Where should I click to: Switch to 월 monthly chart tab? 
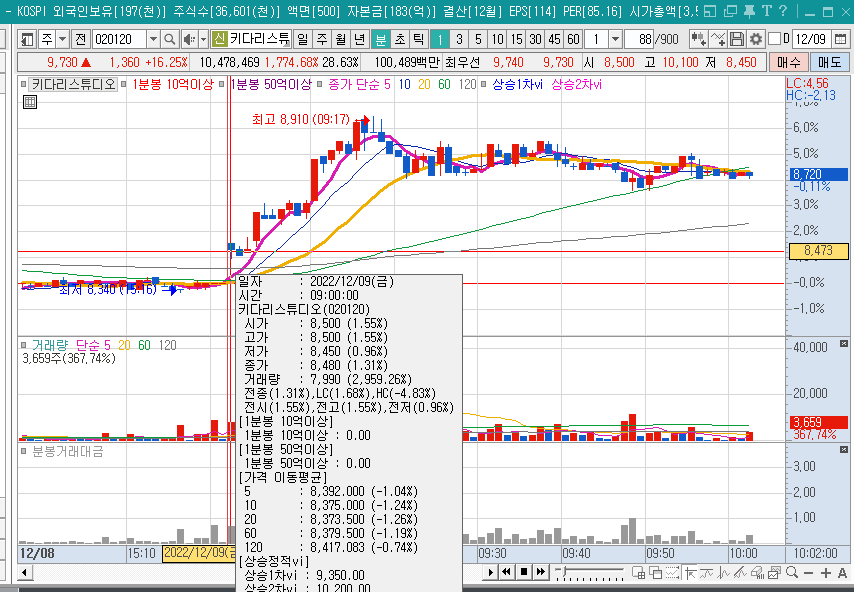pyautogui.click(x=341, y=39)
